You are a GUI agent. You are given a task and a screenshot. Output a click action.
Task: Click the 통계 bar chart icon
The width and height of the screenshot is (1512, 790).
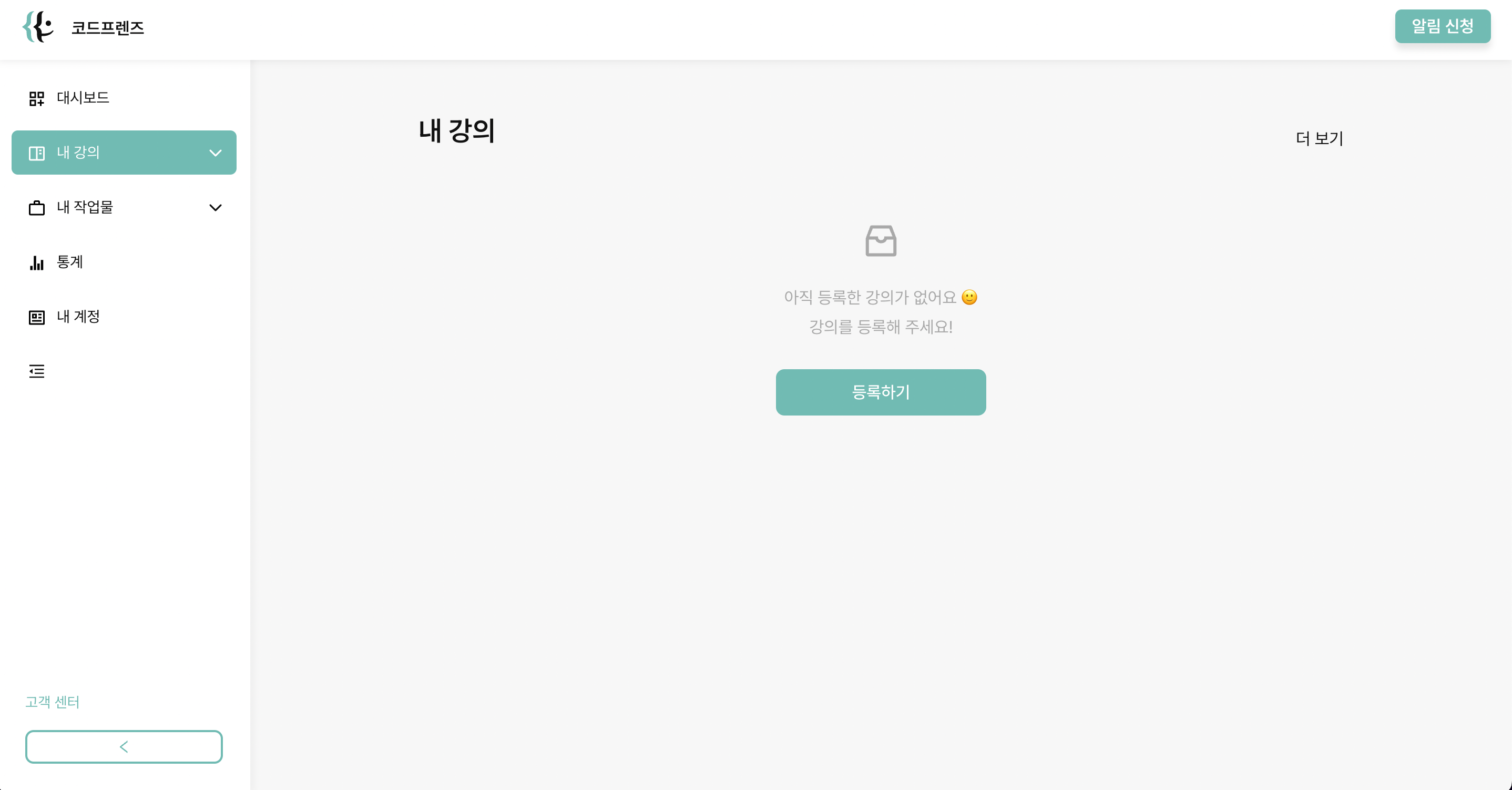pos(36,262)
